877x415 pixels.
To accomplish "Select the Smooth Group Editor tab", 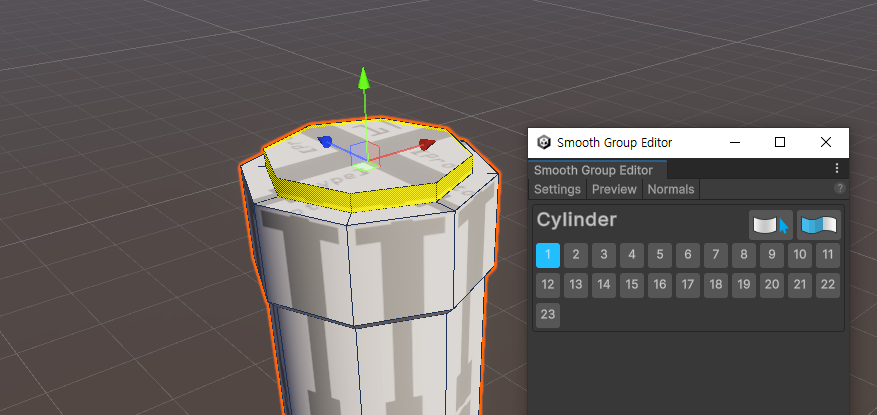I will coord(593,170).
